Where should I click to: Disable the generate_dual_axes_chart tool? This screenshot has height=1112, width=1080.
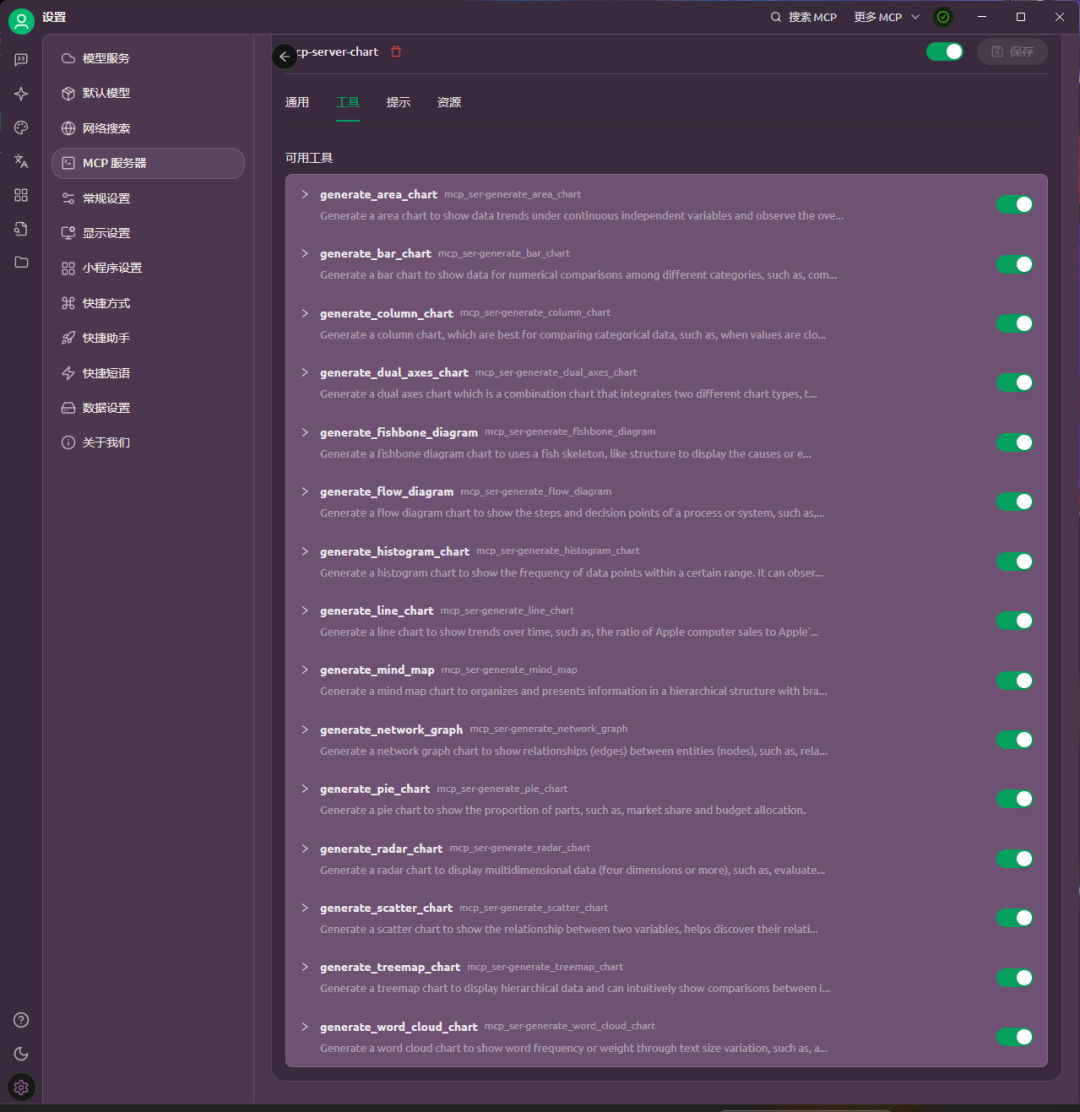coord(1015,383)
